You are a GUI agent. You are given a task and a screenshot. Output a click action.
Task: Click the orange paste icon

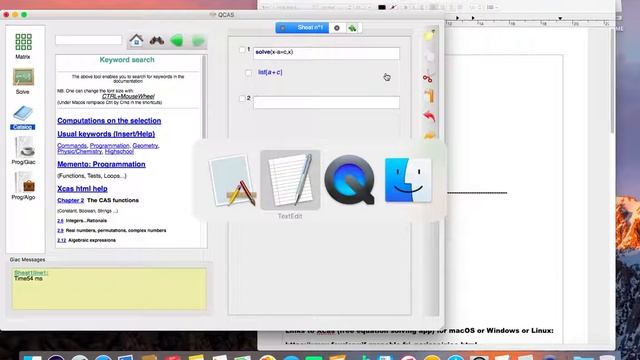(x=429, y=96)
